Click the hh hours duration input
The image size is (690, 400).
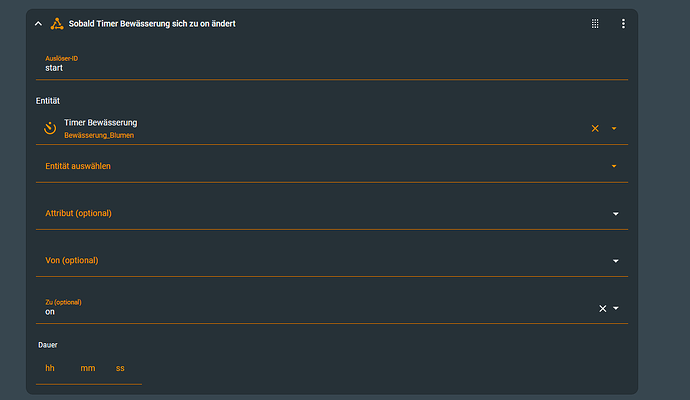coord(50,369)
